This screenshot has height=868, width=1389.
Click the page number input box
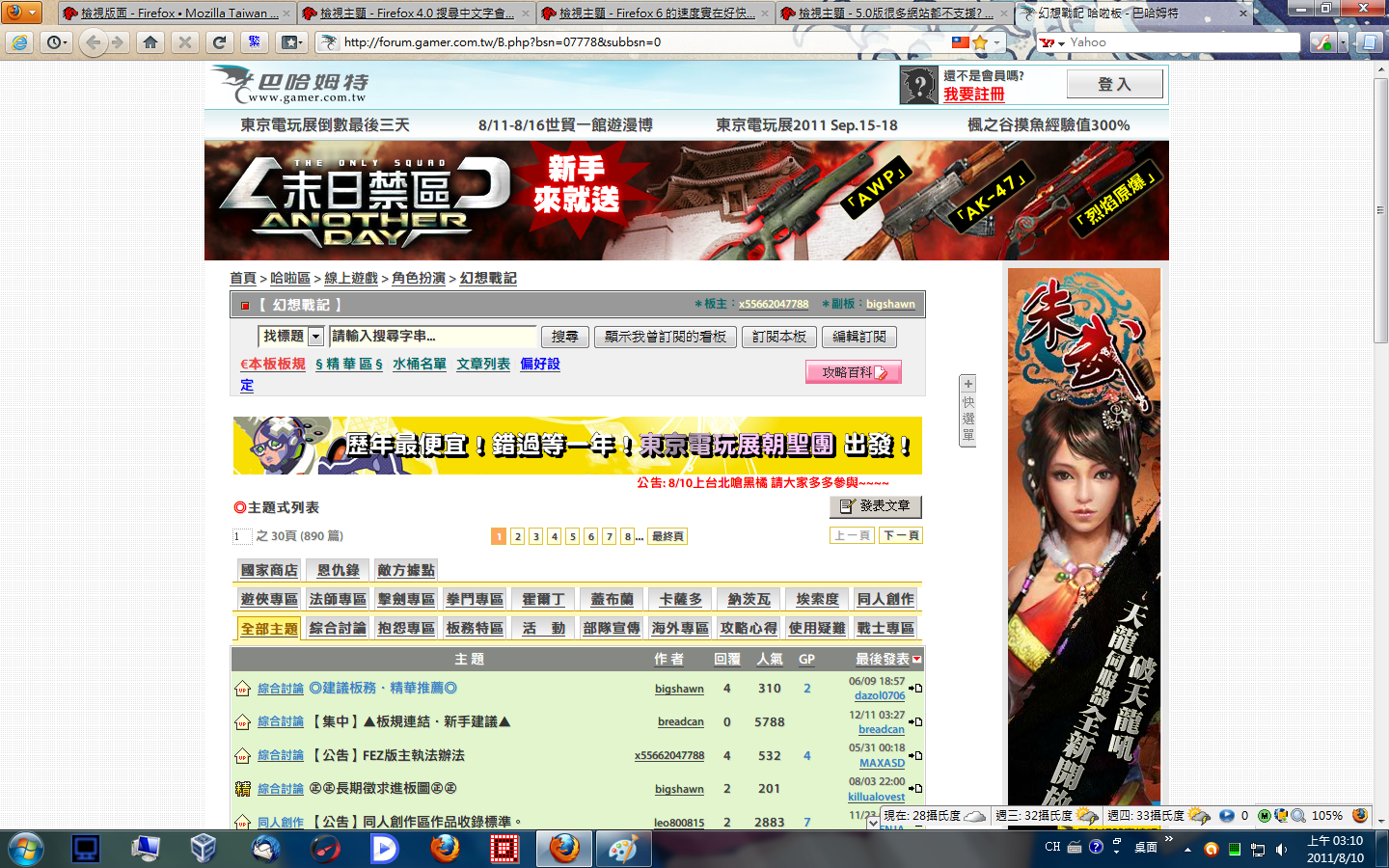[x=242, y=536]
